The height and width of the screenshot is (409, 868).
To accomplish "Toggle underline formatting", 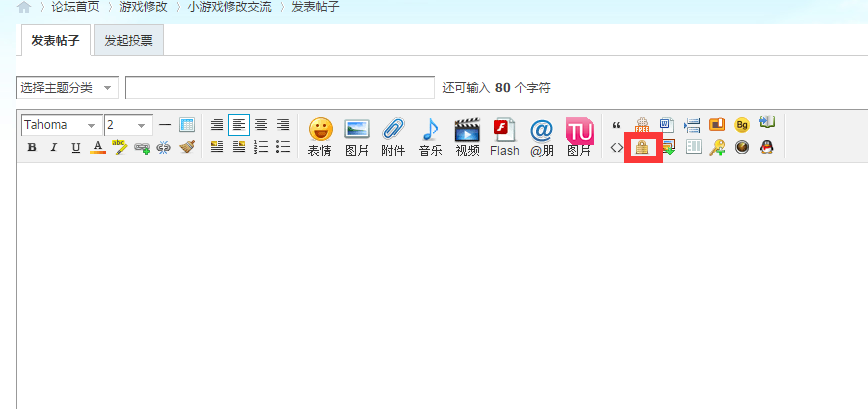I will point(76,148).
